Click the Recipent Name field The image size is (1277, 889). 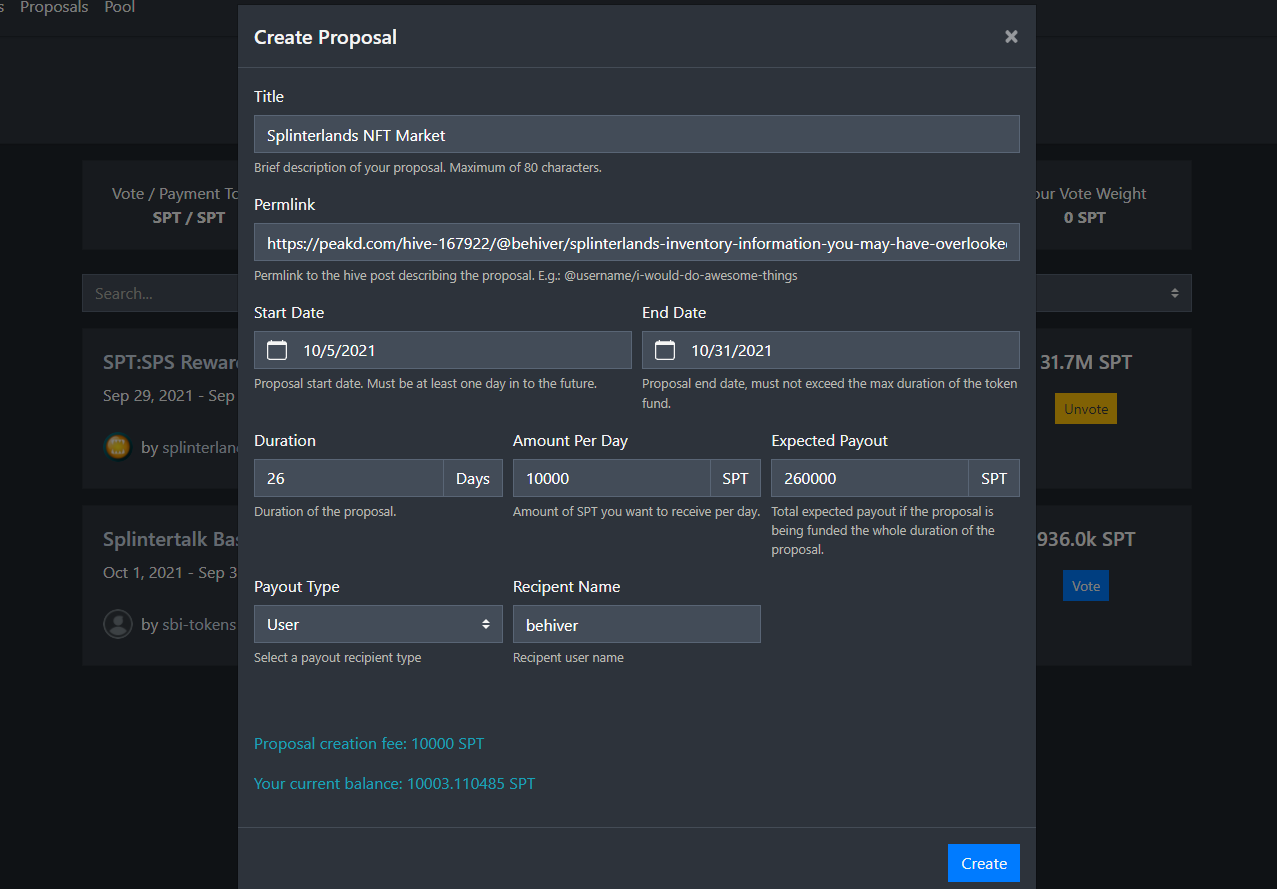point(637,624)
